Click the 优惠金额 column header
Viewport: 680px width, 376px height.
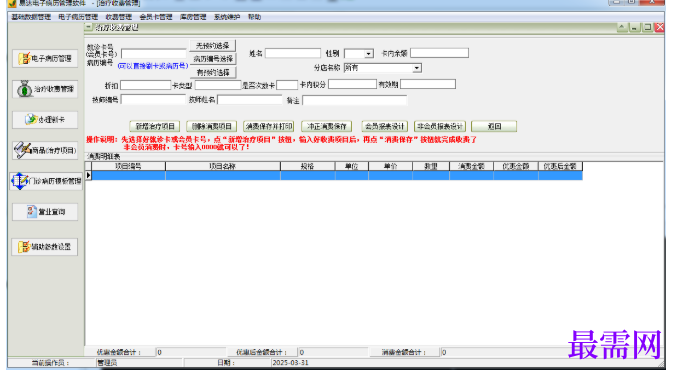click(516, 167)
